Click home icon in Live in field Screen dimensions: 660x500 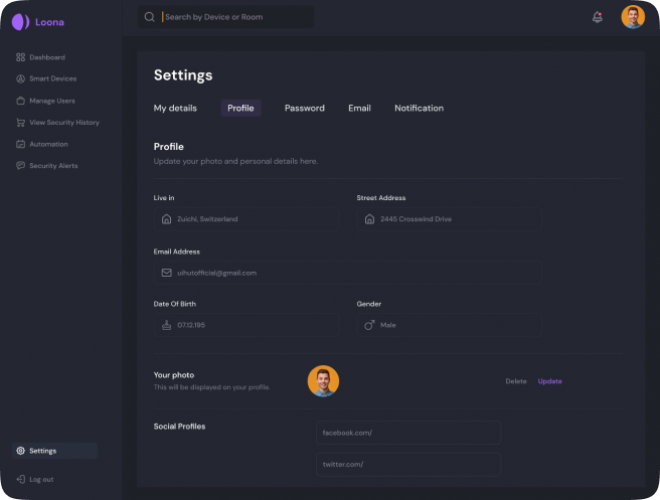(167, 219)
